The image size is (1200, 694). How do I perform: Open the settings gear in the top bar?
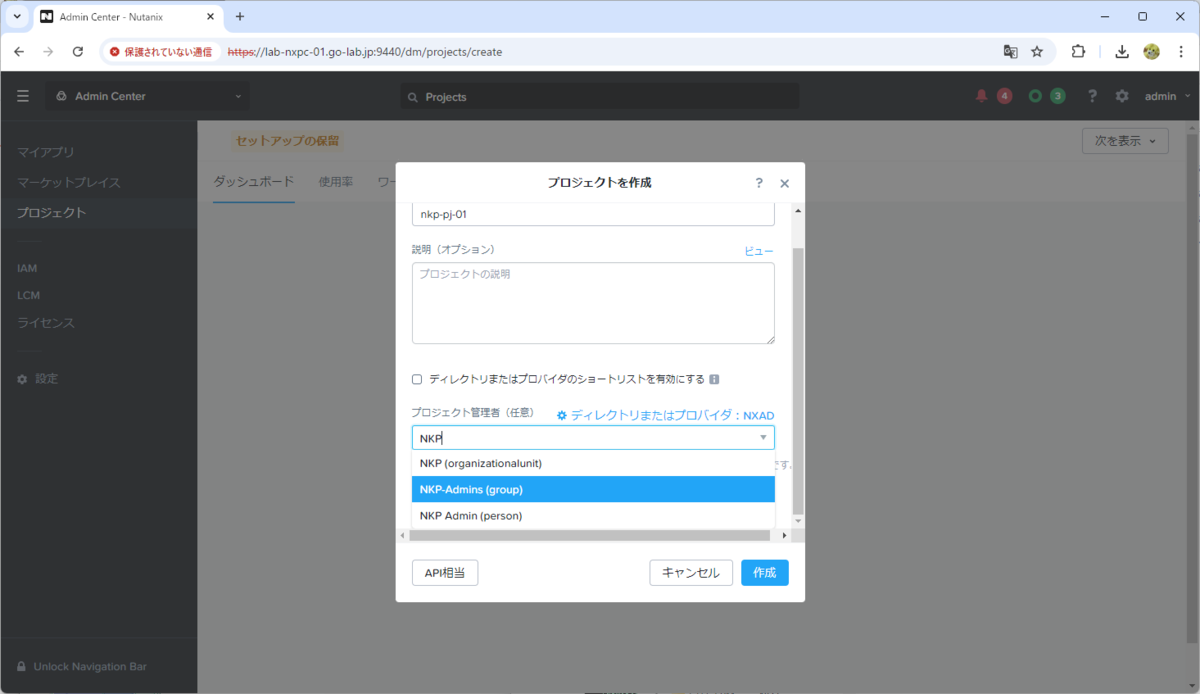pos(1122,96)
